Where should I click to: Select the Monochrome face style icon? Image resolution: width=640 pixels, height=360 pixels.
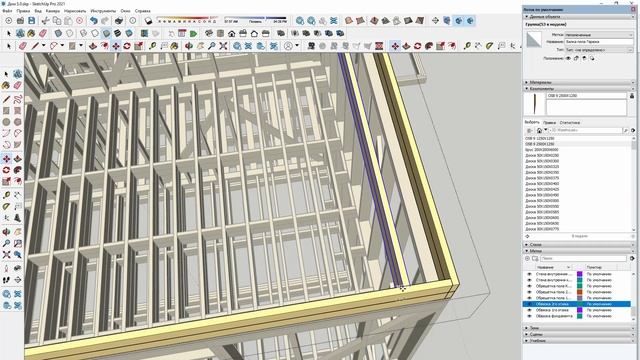(129, 33)
